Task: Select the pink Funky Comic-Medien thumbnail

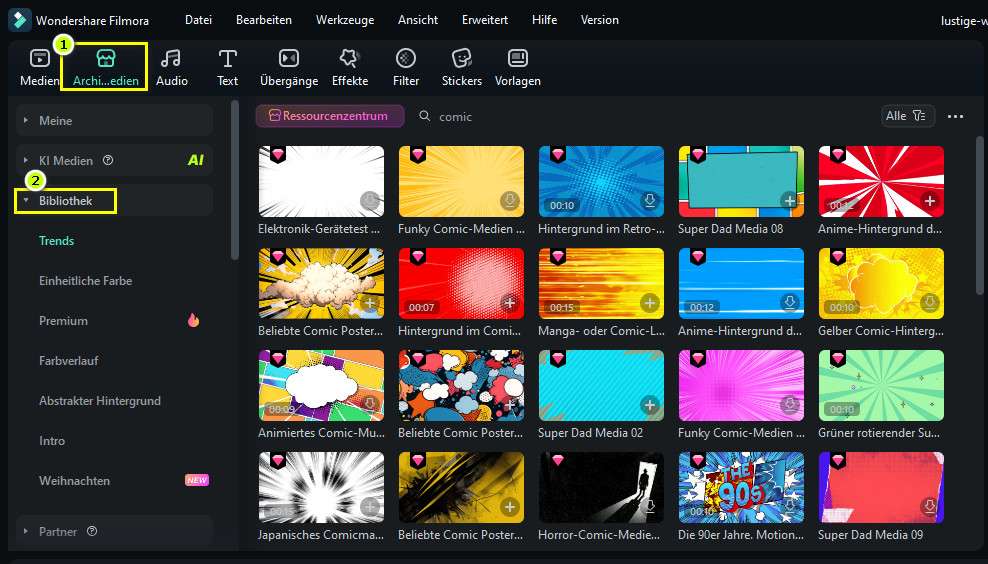Action: point(741,386)
